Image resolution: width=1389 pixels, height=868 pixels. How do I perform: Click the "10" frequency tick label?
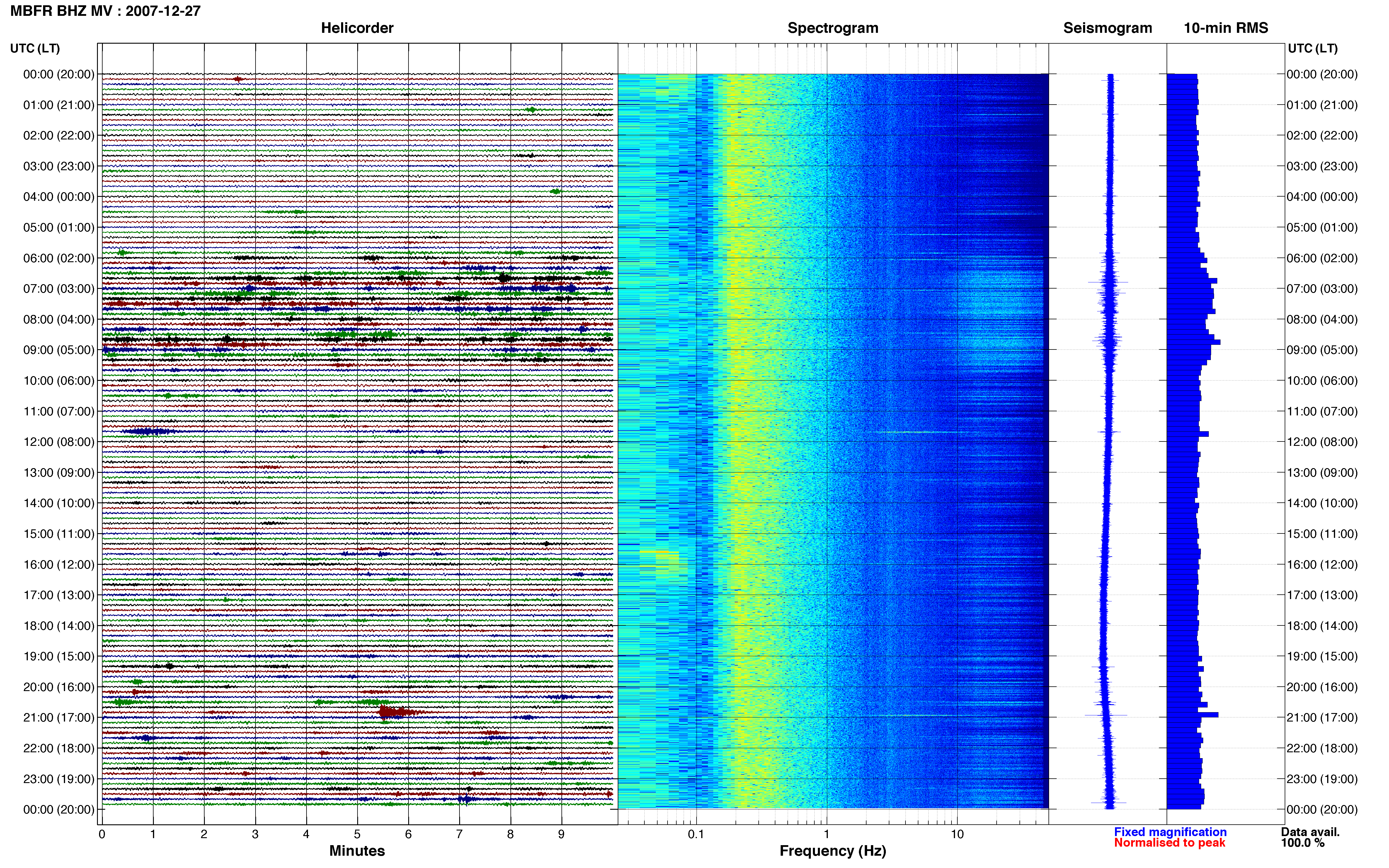pyautogui.click(x=957, y=834)
